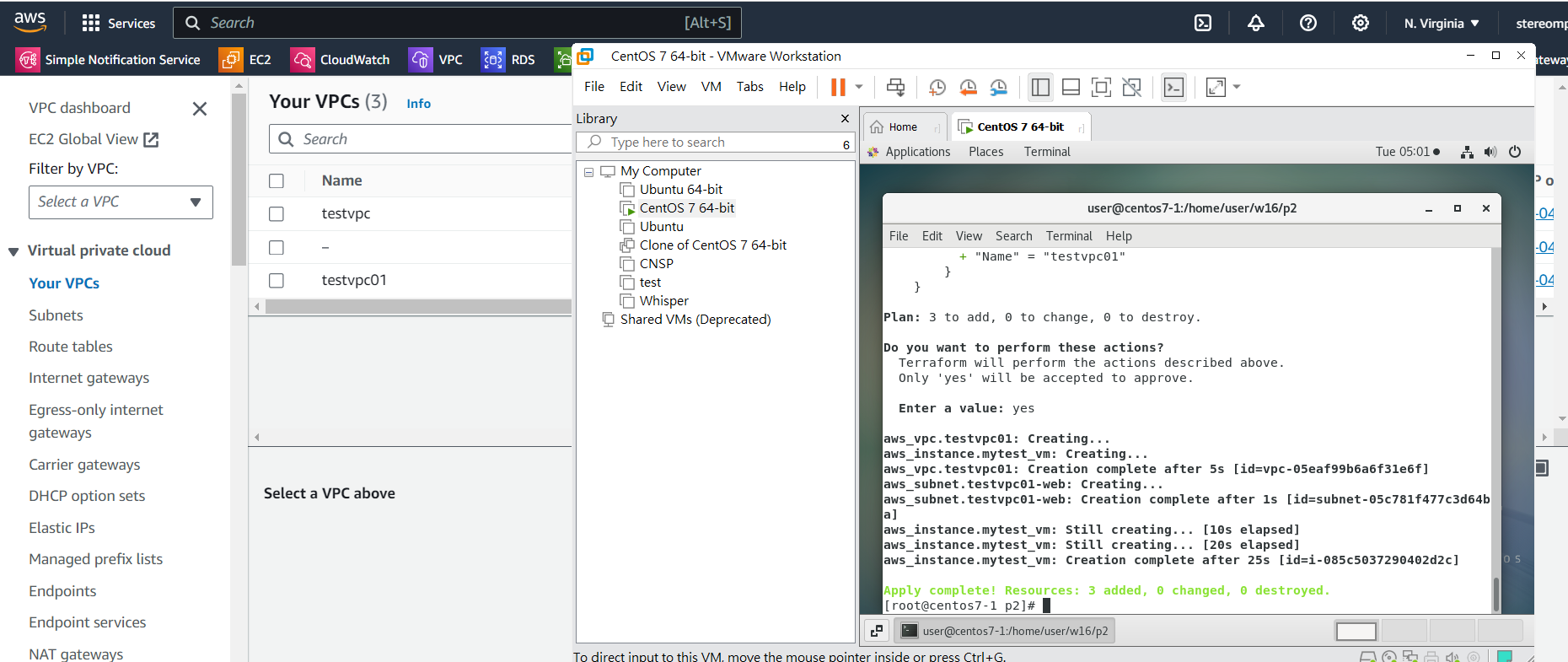This screenshot has height=662, width=1568.
Task: Tick the checkbox for the unnamed VPC row
Action: (x=277, y=247)
